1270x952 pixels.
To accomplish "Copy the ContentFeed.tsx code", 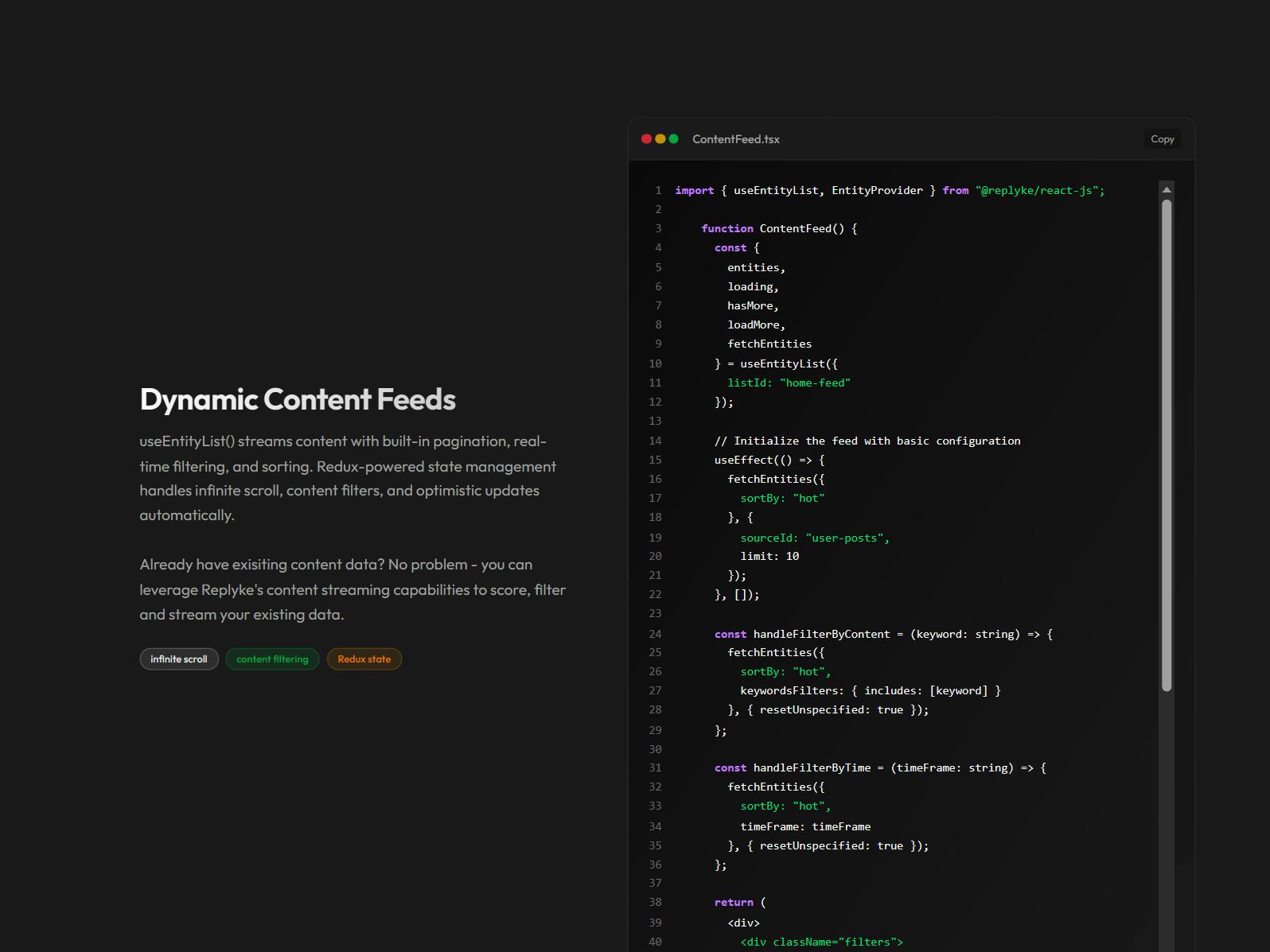I will 1162,139.
